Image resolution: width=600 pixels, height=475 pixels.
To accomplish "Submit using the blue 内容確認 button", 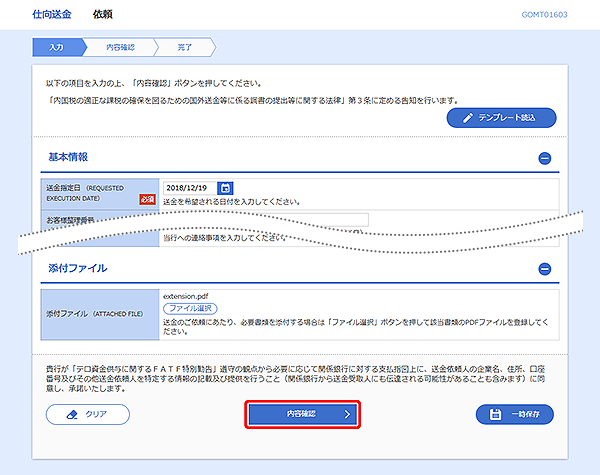I will (x=302, y=413).
